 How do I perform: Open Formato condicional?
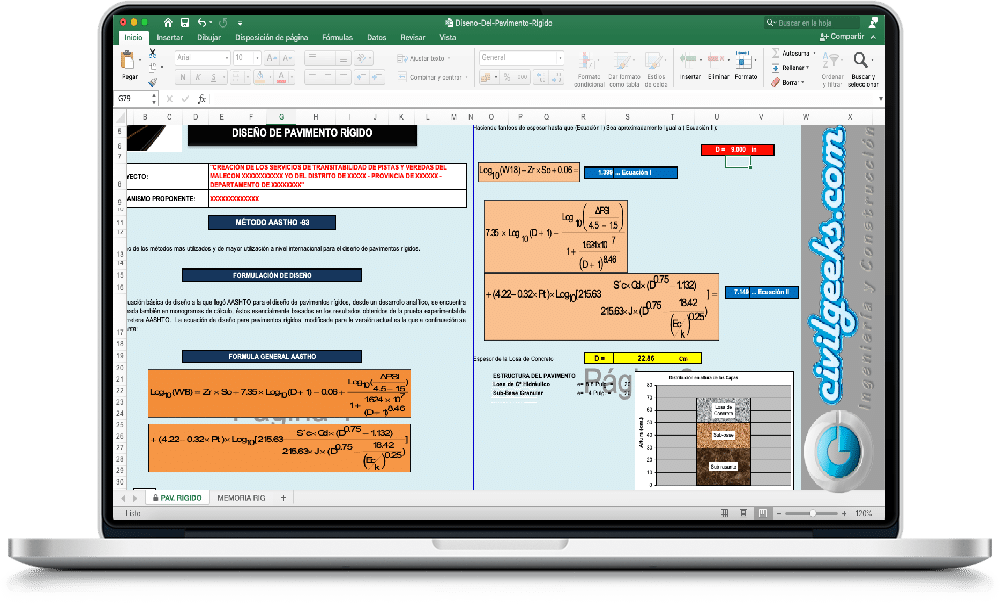[x=588, y=69]
